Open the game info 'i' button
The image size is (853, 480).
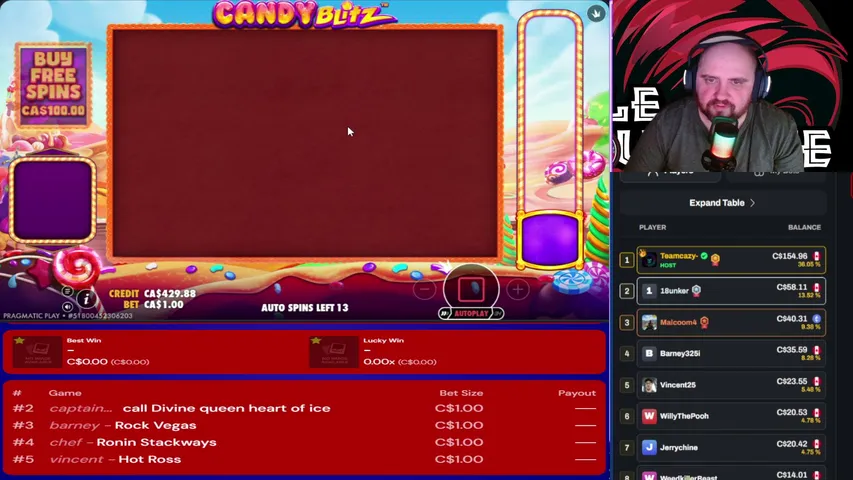86,298
